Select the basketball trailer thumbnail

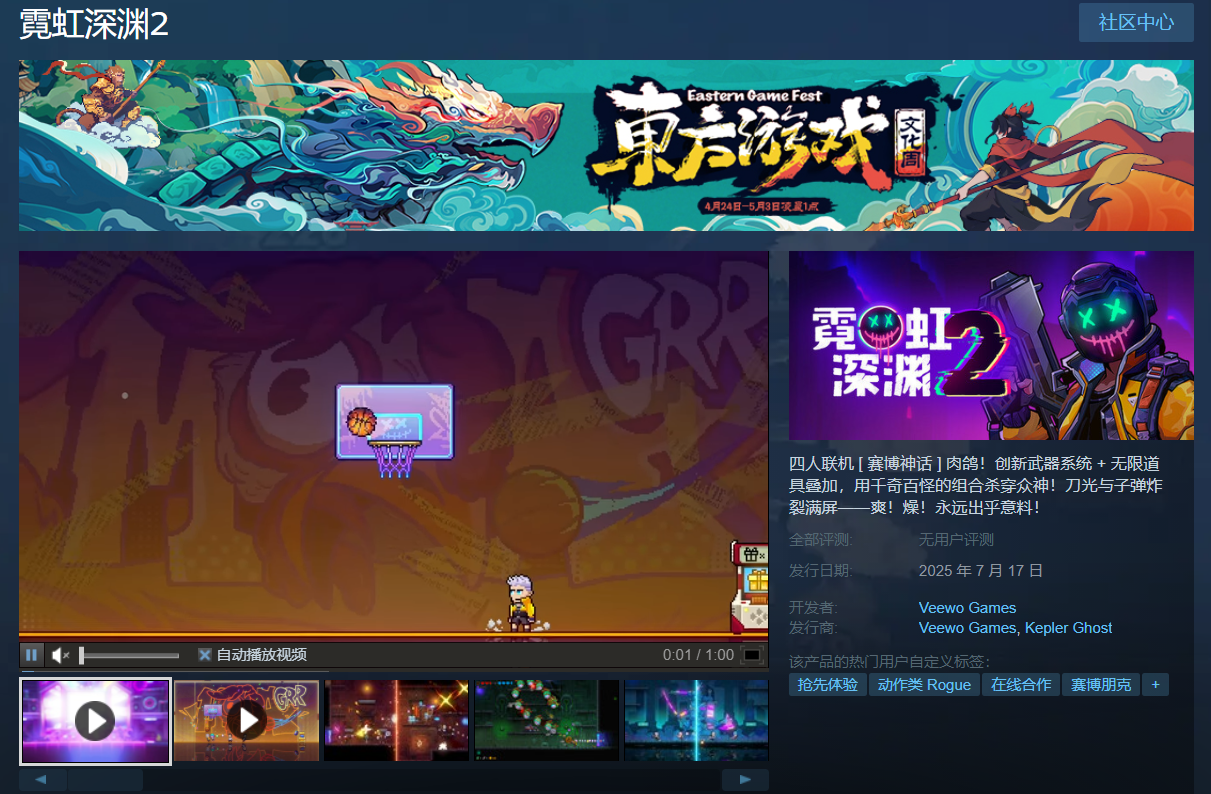pos(246,721)
